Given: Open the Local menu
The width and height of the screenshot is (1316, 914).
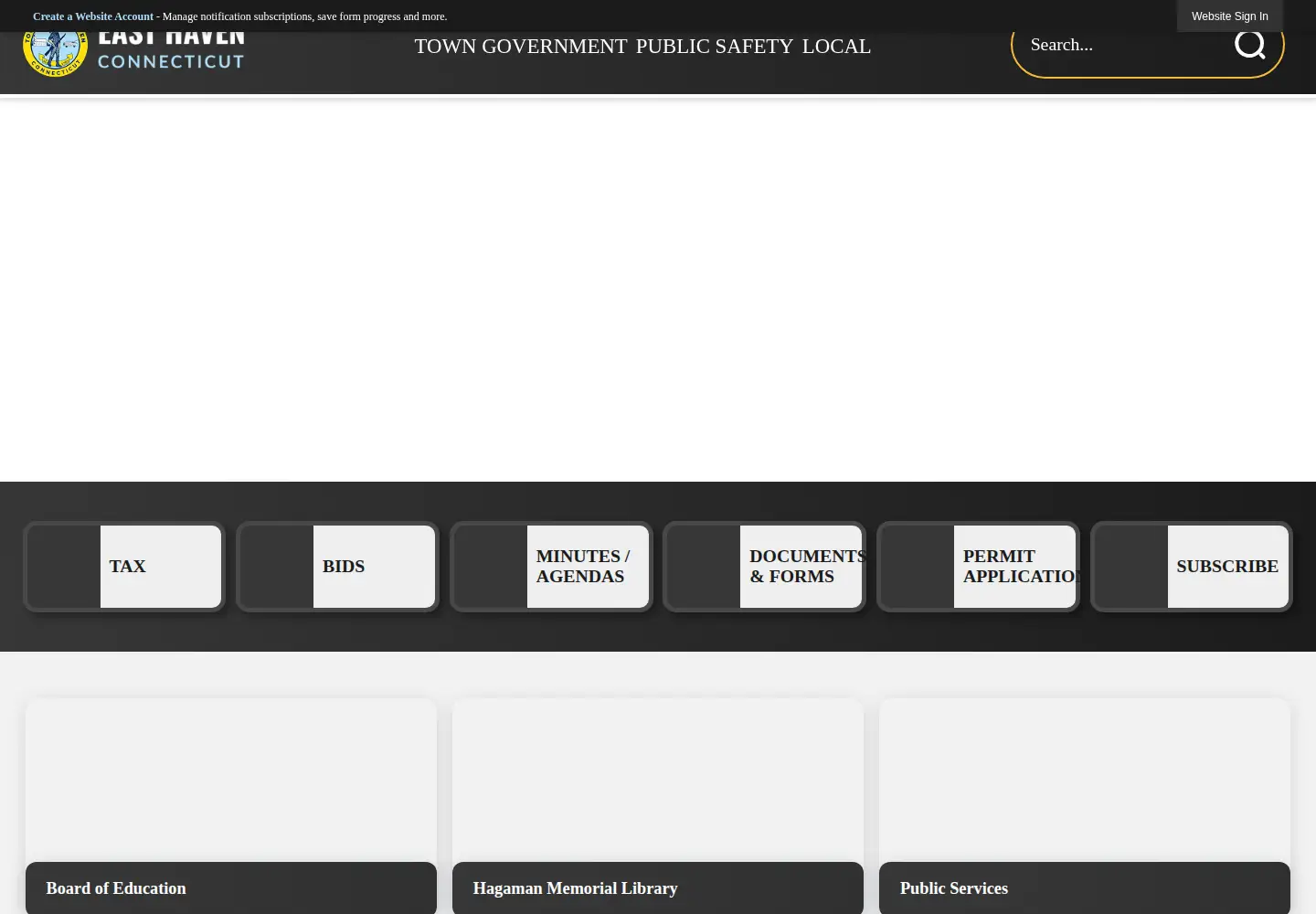Looking at the screenshot, I should click(836, 47).
